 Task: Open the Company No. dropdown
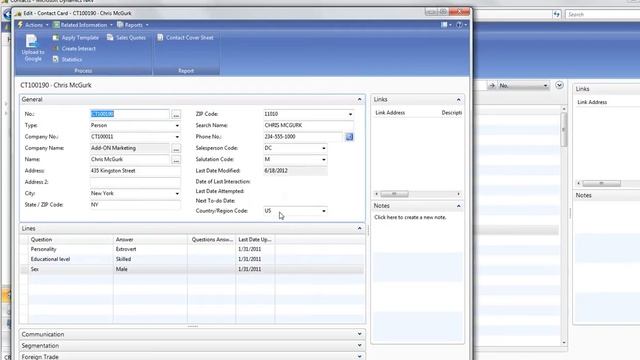[177, 137]
